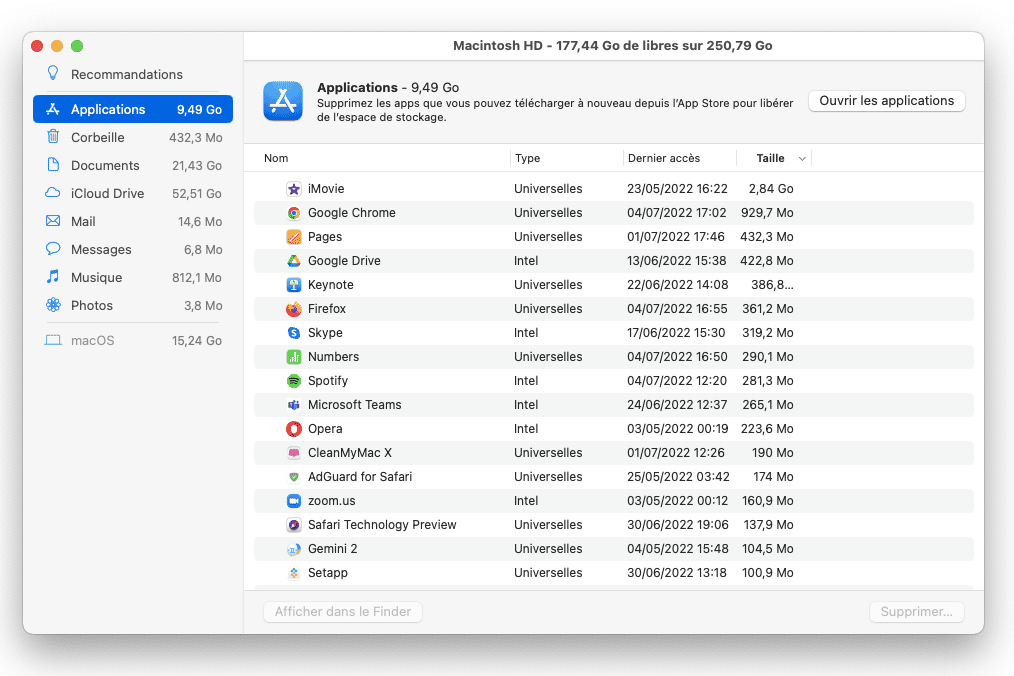1014x676 pixels.
Task: Click the Pages app icon
Action: [294, 237]
